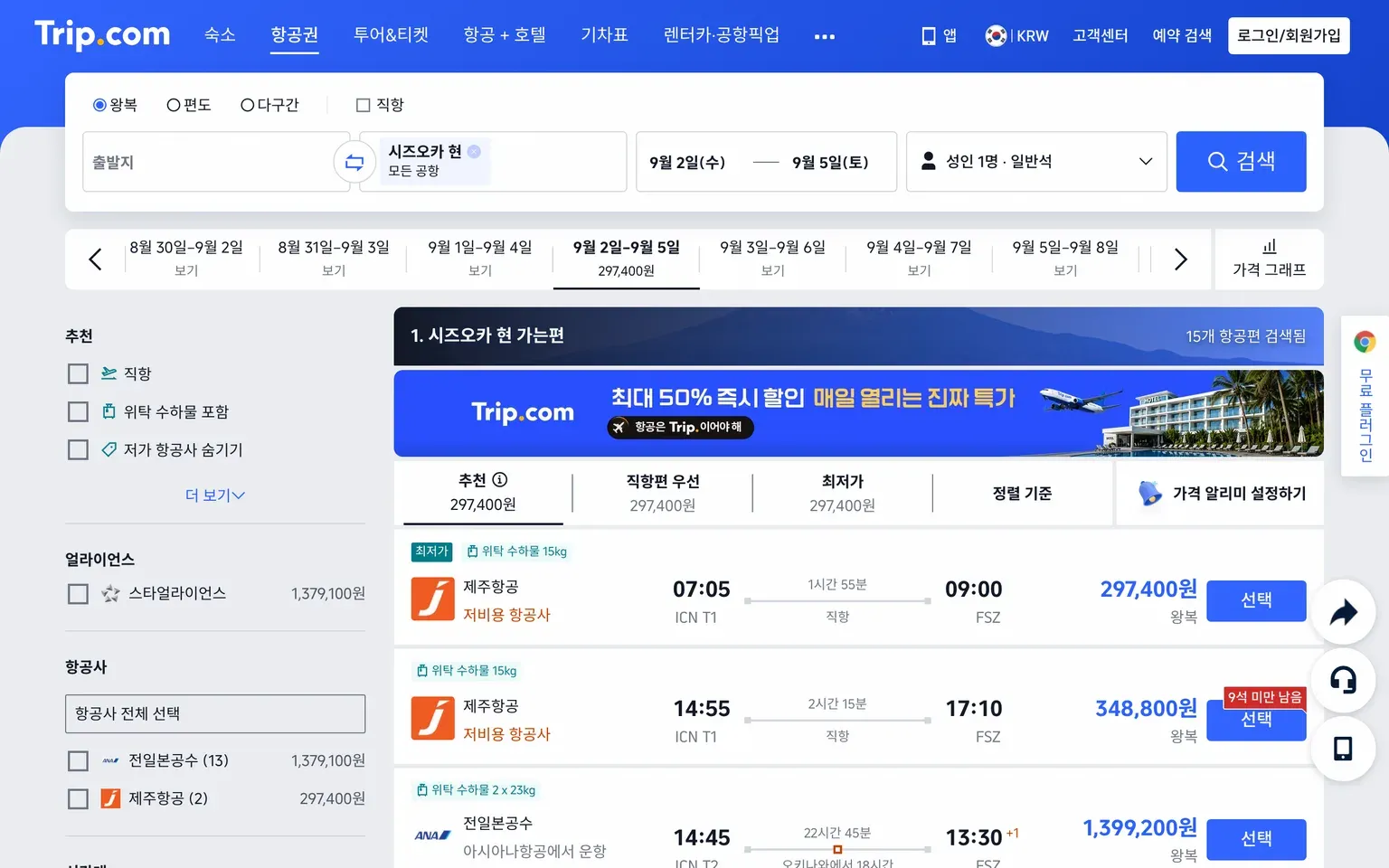Click the Korean flag currency icon

pyautogui.click(x=996, y=36)
